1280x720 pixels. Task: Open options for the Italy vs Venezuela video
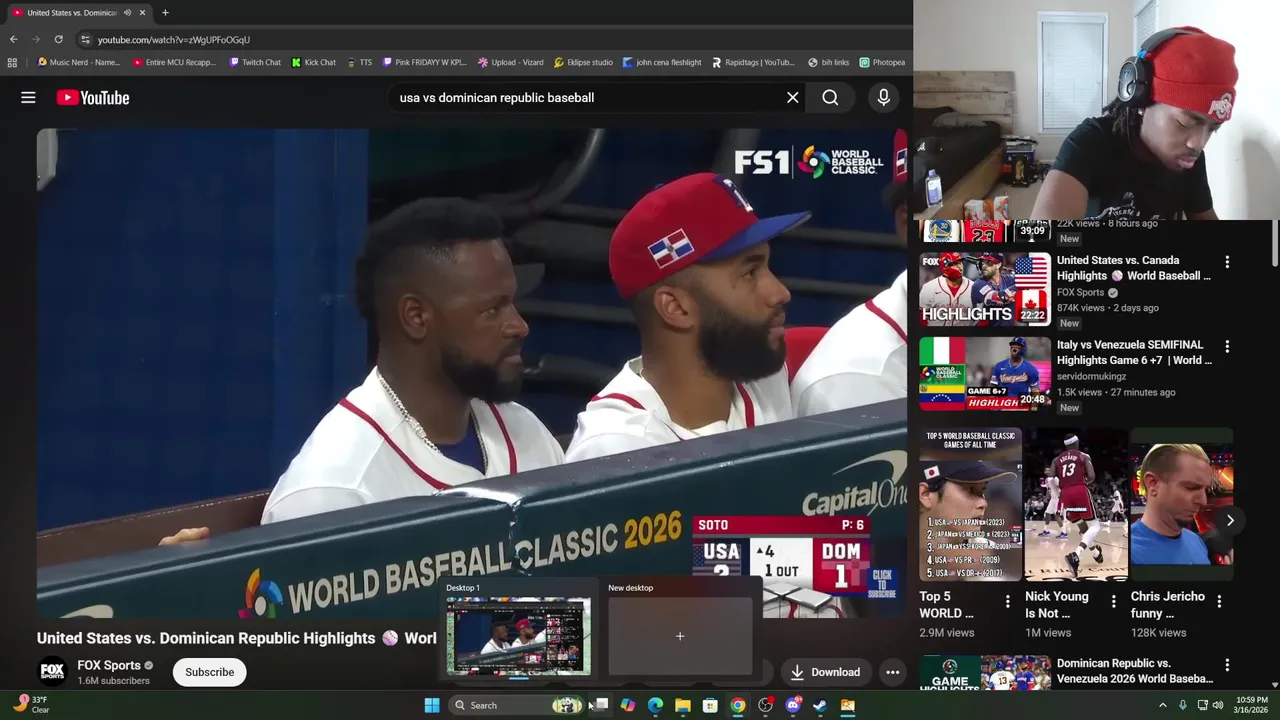[x=1227, y=346]
